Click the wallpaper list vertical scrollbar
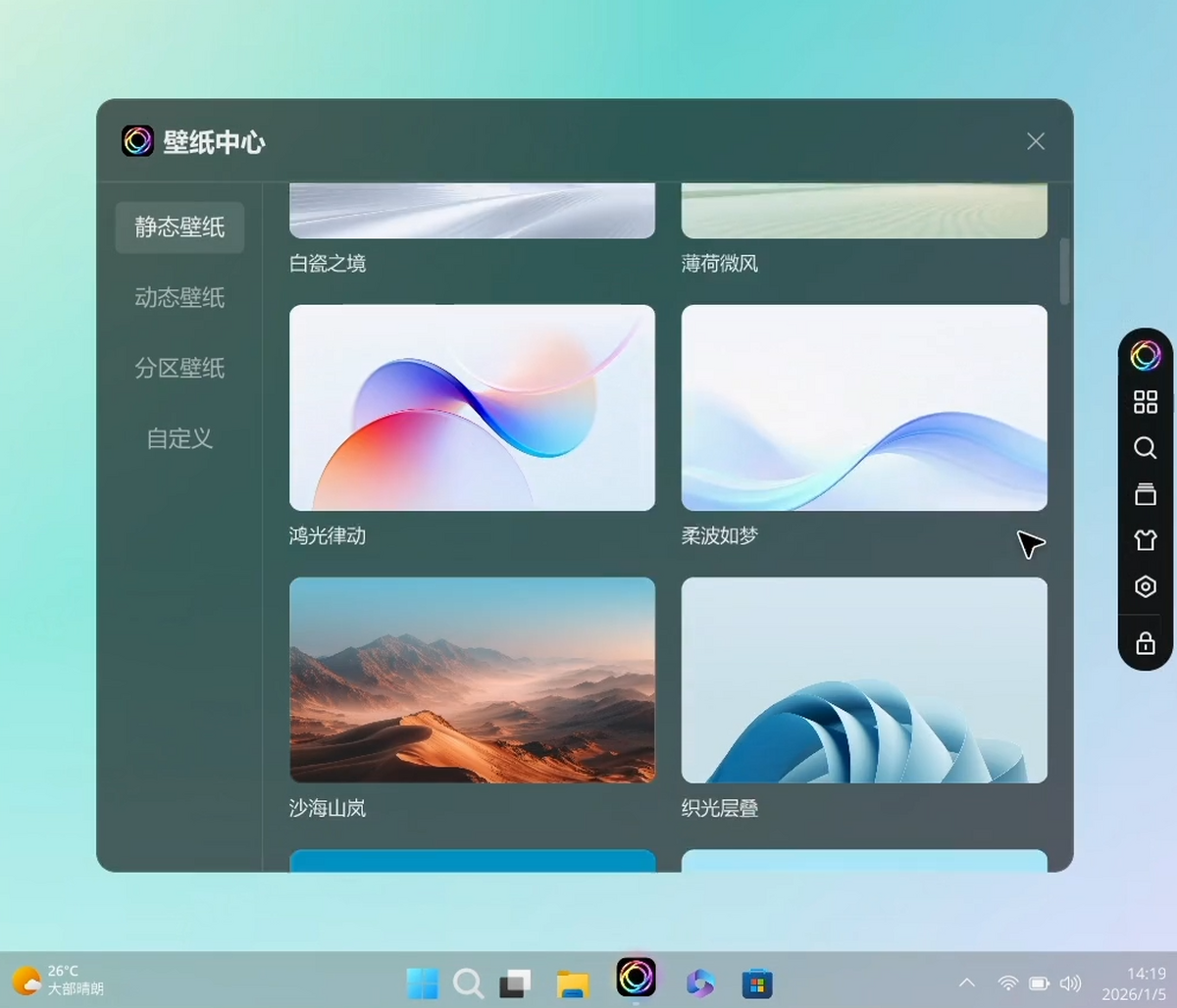 tap(1065, 271)
